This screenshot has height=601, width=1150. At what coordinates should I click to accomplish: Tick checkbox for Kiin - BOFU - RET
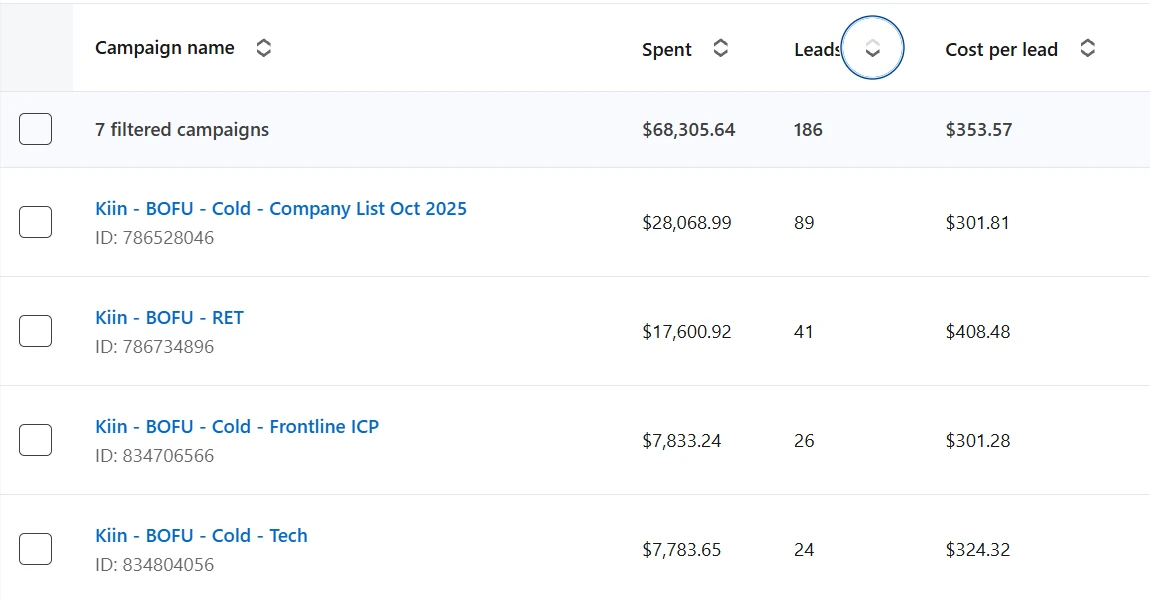(x=35, y=331)
